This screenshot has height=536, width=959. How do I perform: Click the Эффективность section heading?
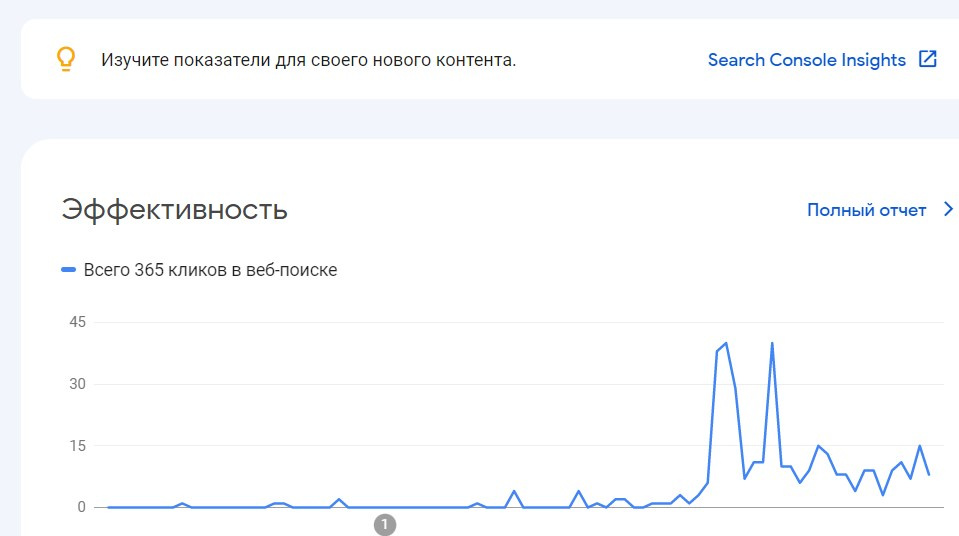point(174,210)
